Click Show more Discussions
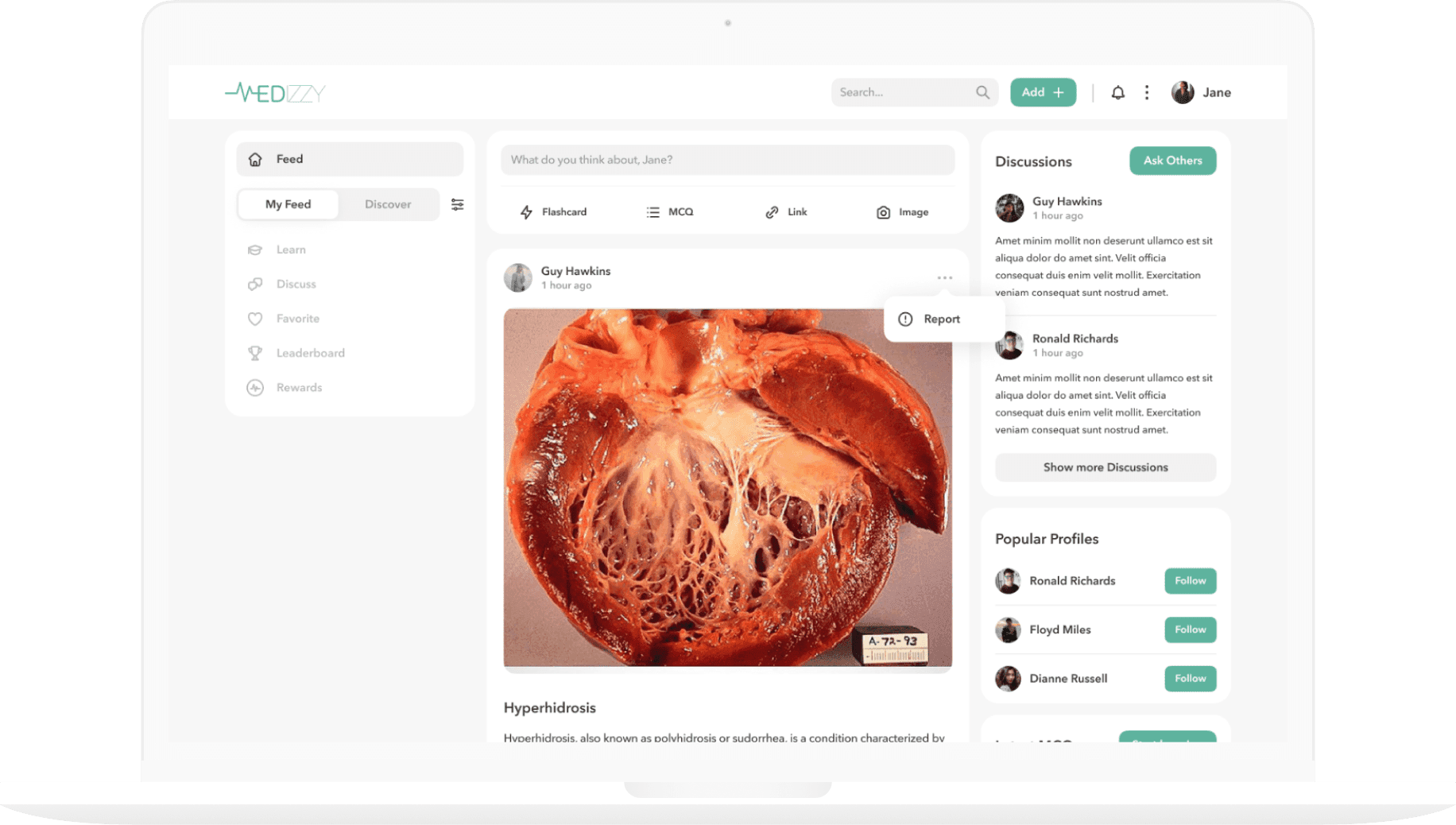The image size is (1456, 825). [x=1105, y=467]
